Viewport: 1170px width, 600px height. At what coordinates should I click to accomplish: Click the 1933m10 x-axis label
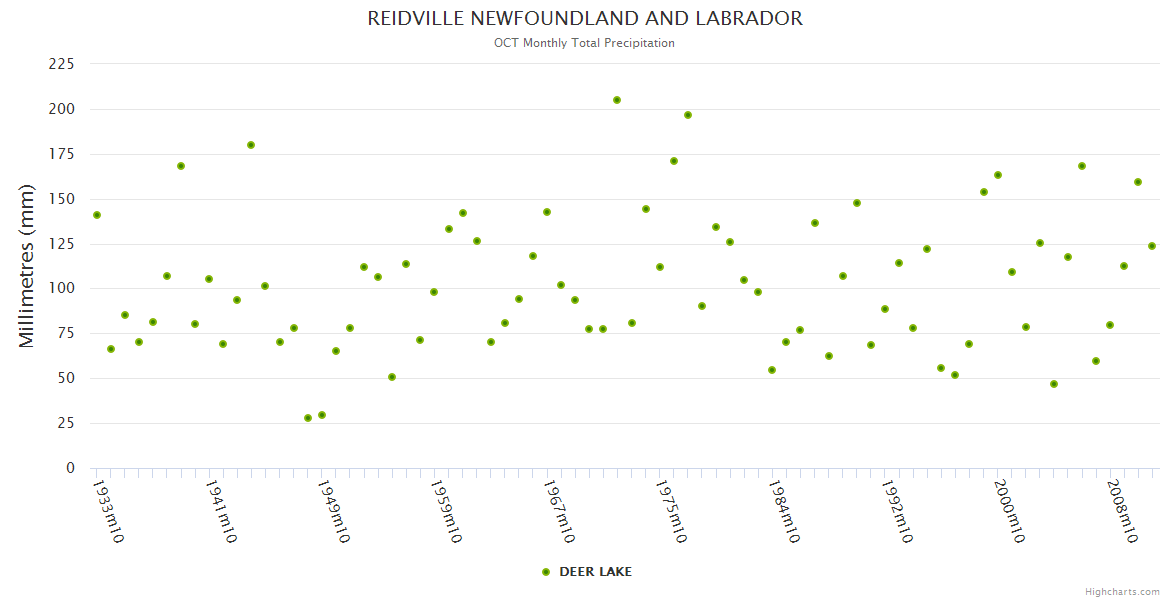pos(107,512)
